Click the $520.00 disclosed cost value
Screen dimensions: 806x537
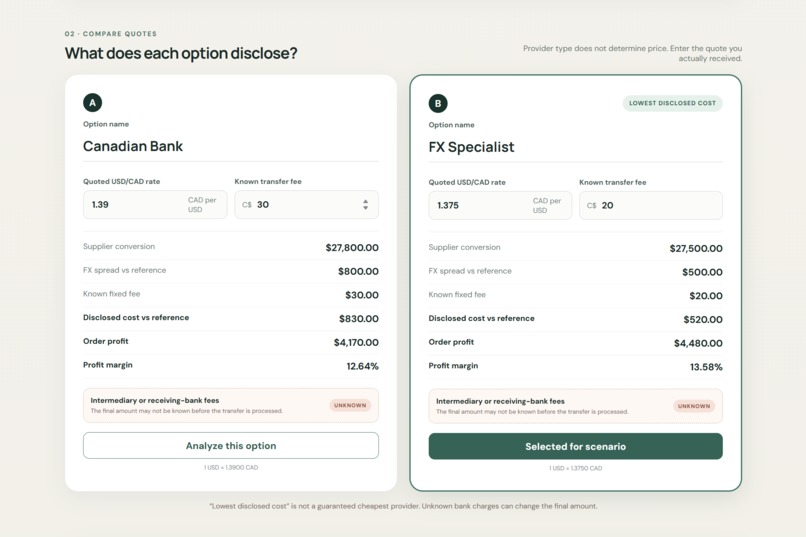[703, 319]
